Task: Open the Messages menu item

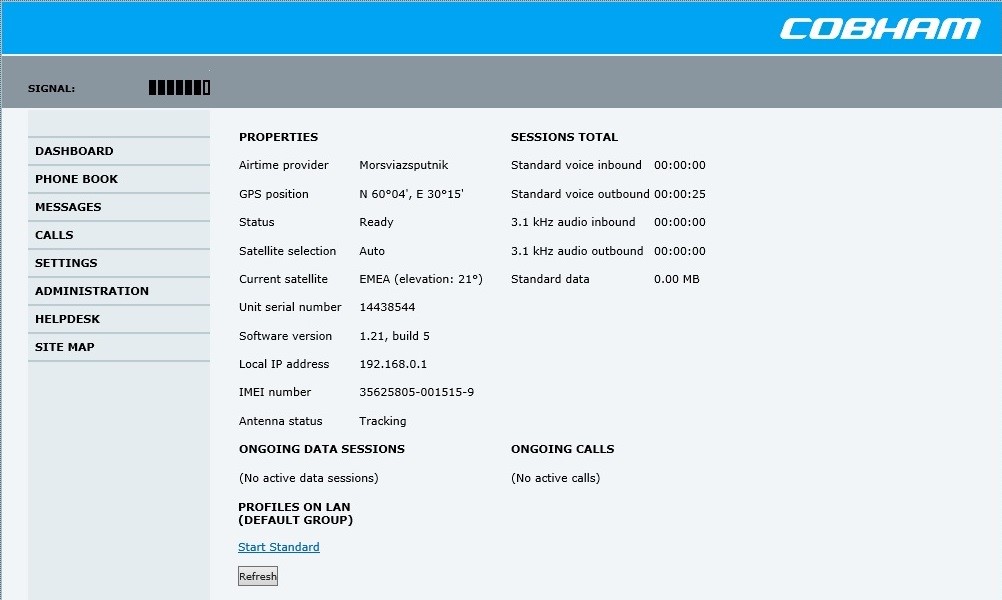Action: click(68, 207)
